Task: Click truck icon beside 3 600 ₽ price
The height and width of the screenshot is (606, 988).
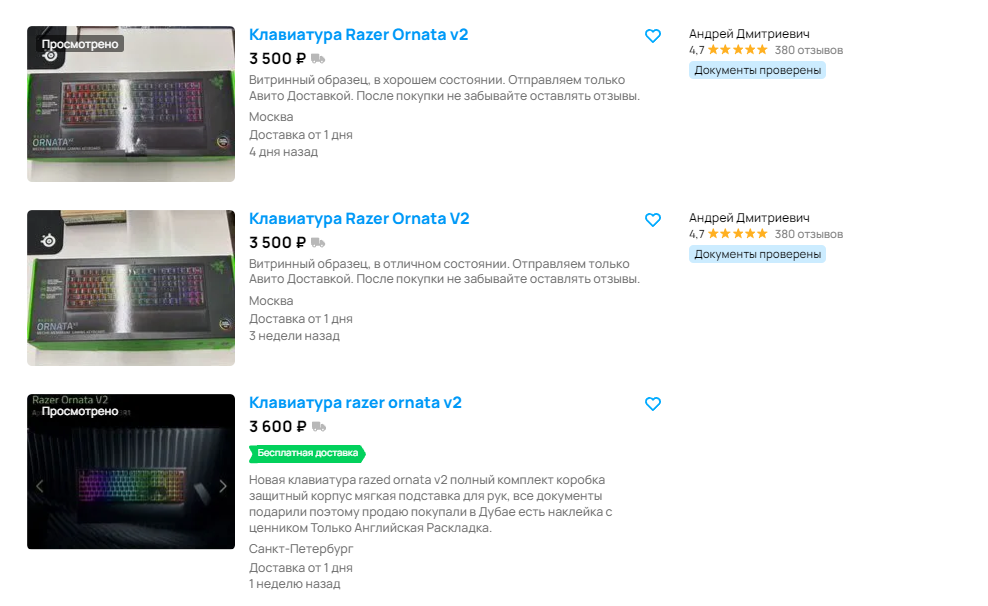Action: [319, 427]
